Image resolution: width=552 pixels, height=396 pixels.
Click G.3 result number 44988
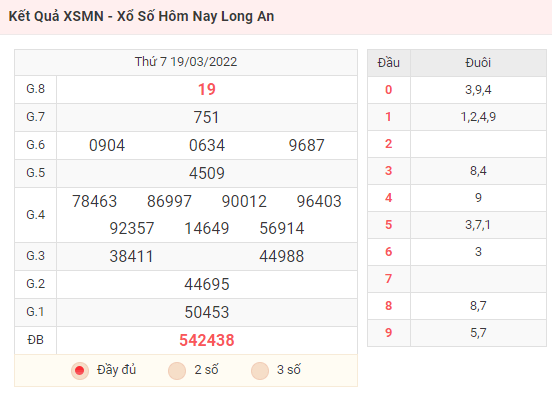click(x=282, y=256)
